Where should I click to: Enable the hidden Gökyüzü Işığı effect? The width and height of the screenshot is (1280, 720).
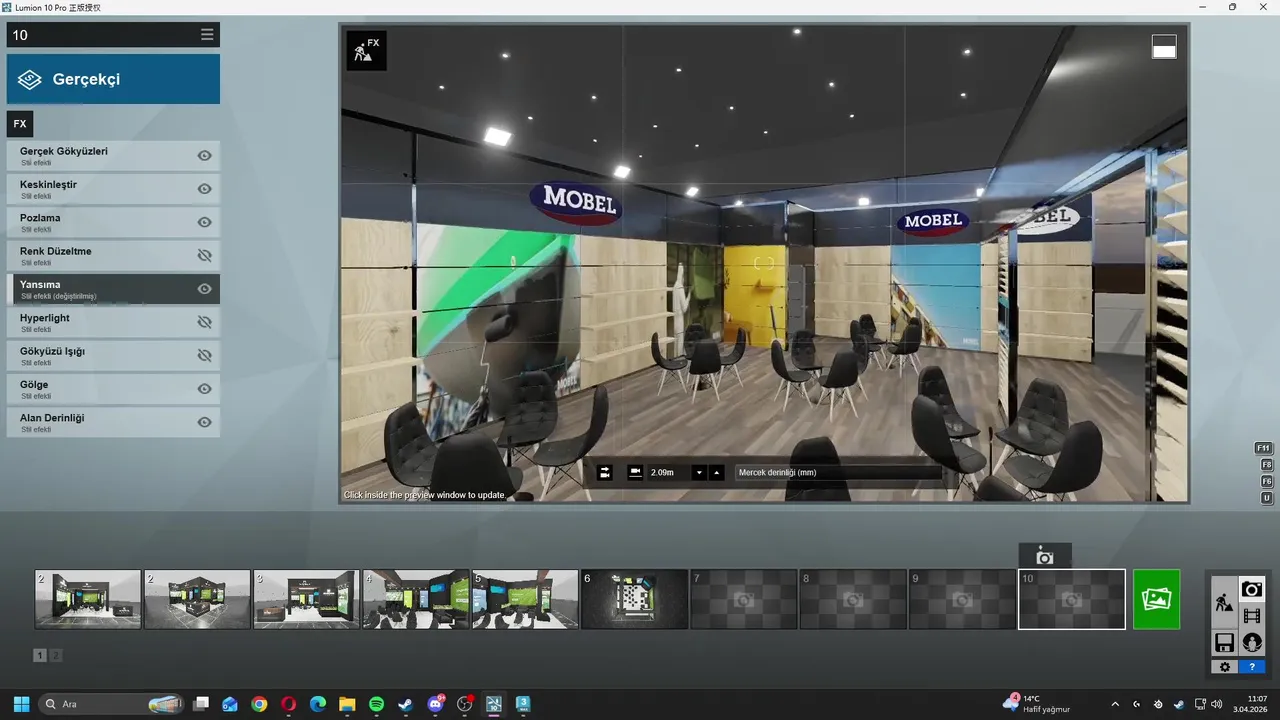tap(205, 356)
